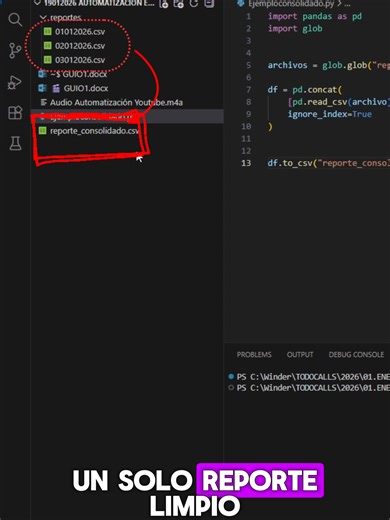The width and height of the screenshot is (390, 520).
Task: Switch to the OUTPUT panel tab
Action: click(300, 354)
